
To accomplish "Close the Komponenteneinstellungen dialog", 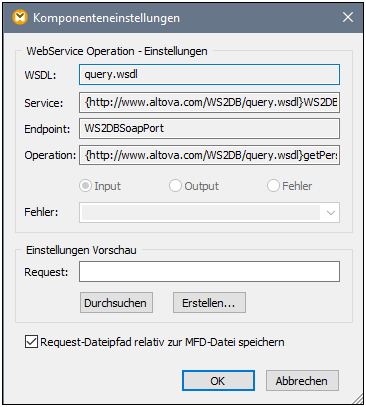I will tap(348, 17).
